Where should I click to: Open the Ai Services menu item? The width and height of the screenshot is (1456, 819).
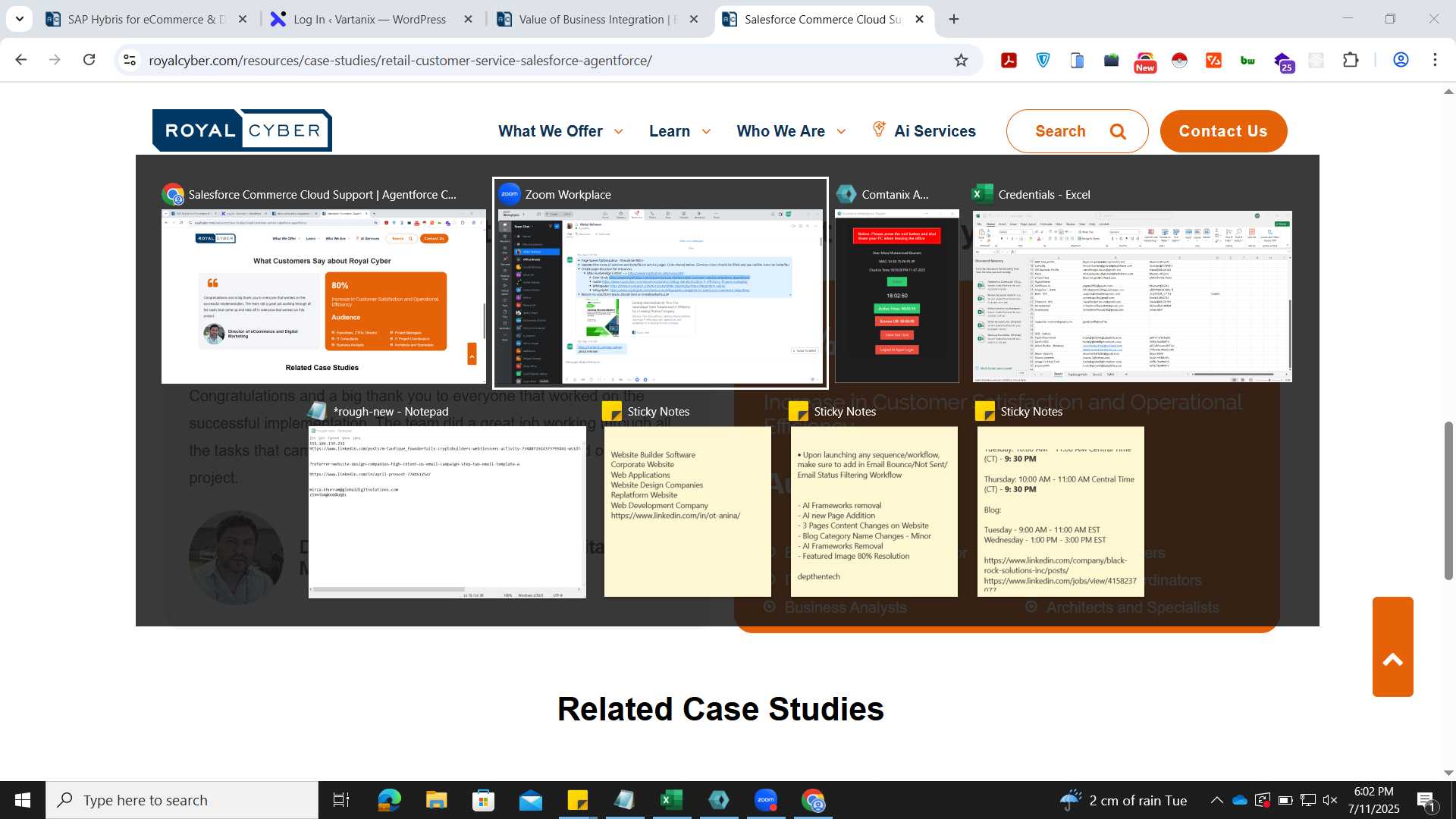[x=924, y=130]
